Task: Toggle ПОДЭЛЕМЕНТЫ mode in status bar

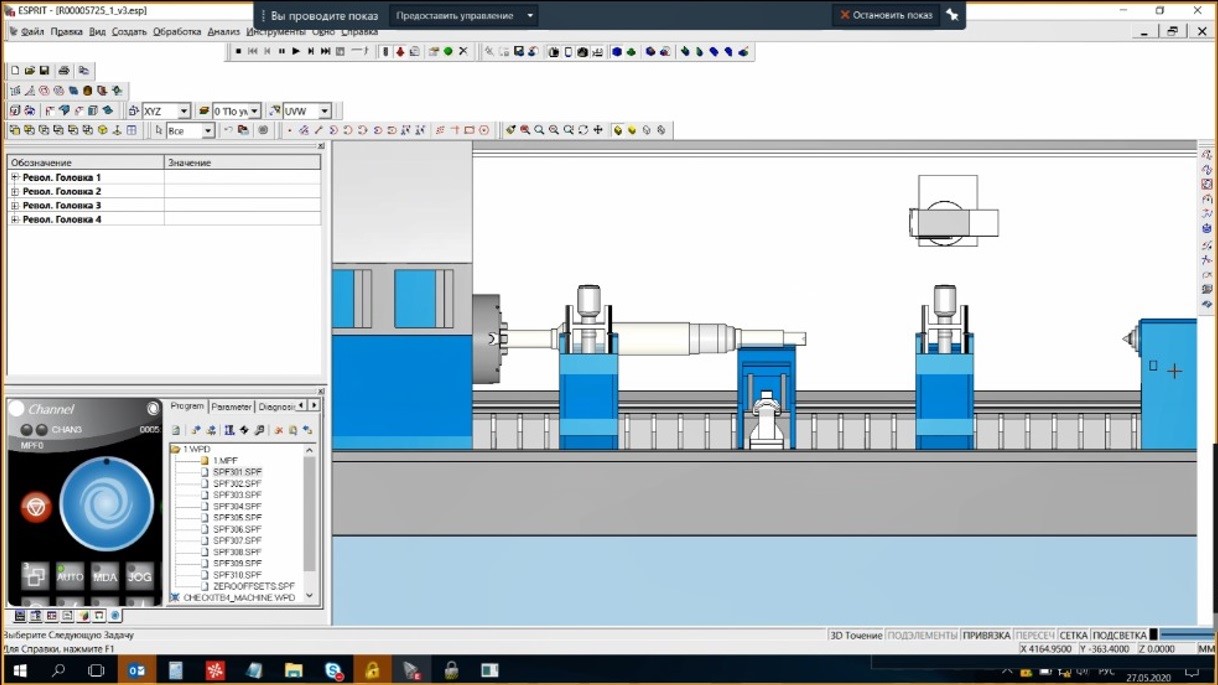Action: pos(922,635)
